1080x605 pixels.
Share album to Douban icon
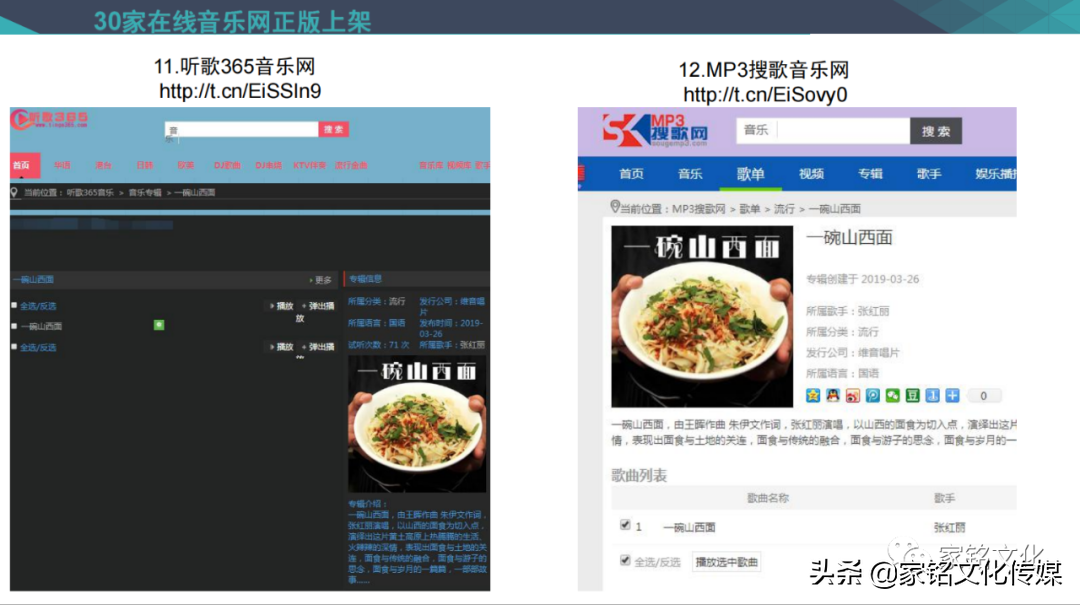[x=912, y=396]
